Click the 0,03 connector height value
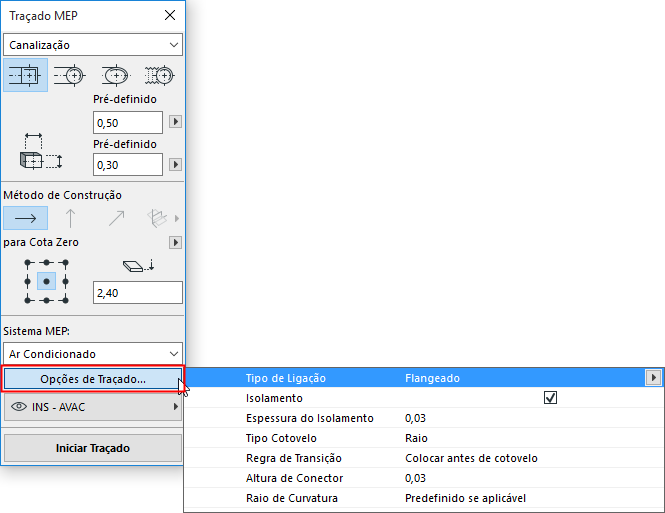 pos(415,478)
